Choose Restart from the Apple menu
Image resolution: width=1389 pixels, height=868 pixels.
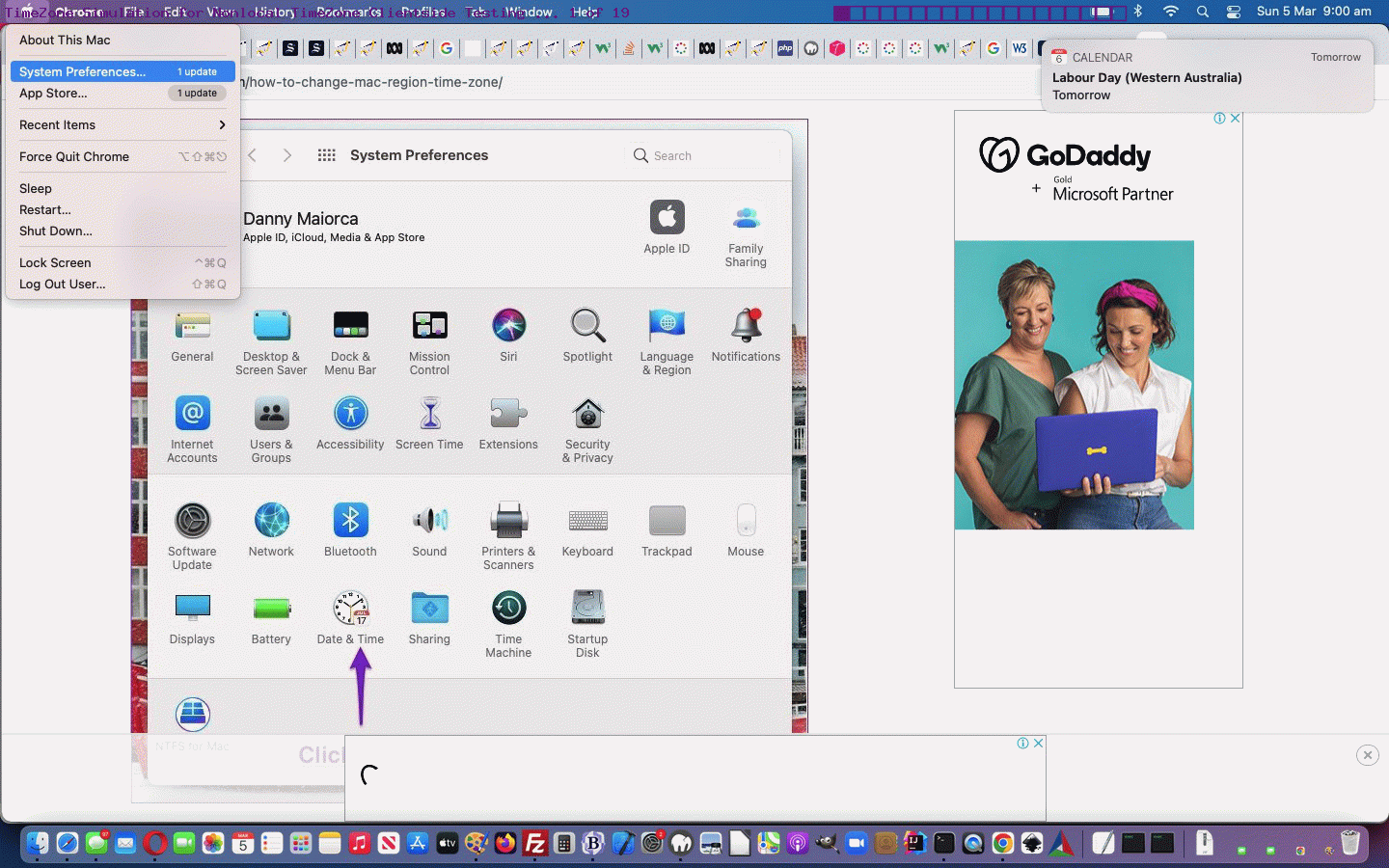123,209
